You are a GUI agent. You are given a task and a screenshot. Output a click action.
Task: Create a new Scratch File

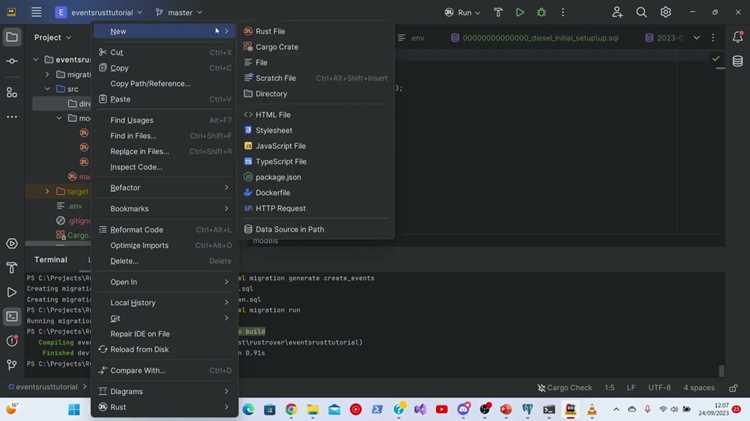317,78
